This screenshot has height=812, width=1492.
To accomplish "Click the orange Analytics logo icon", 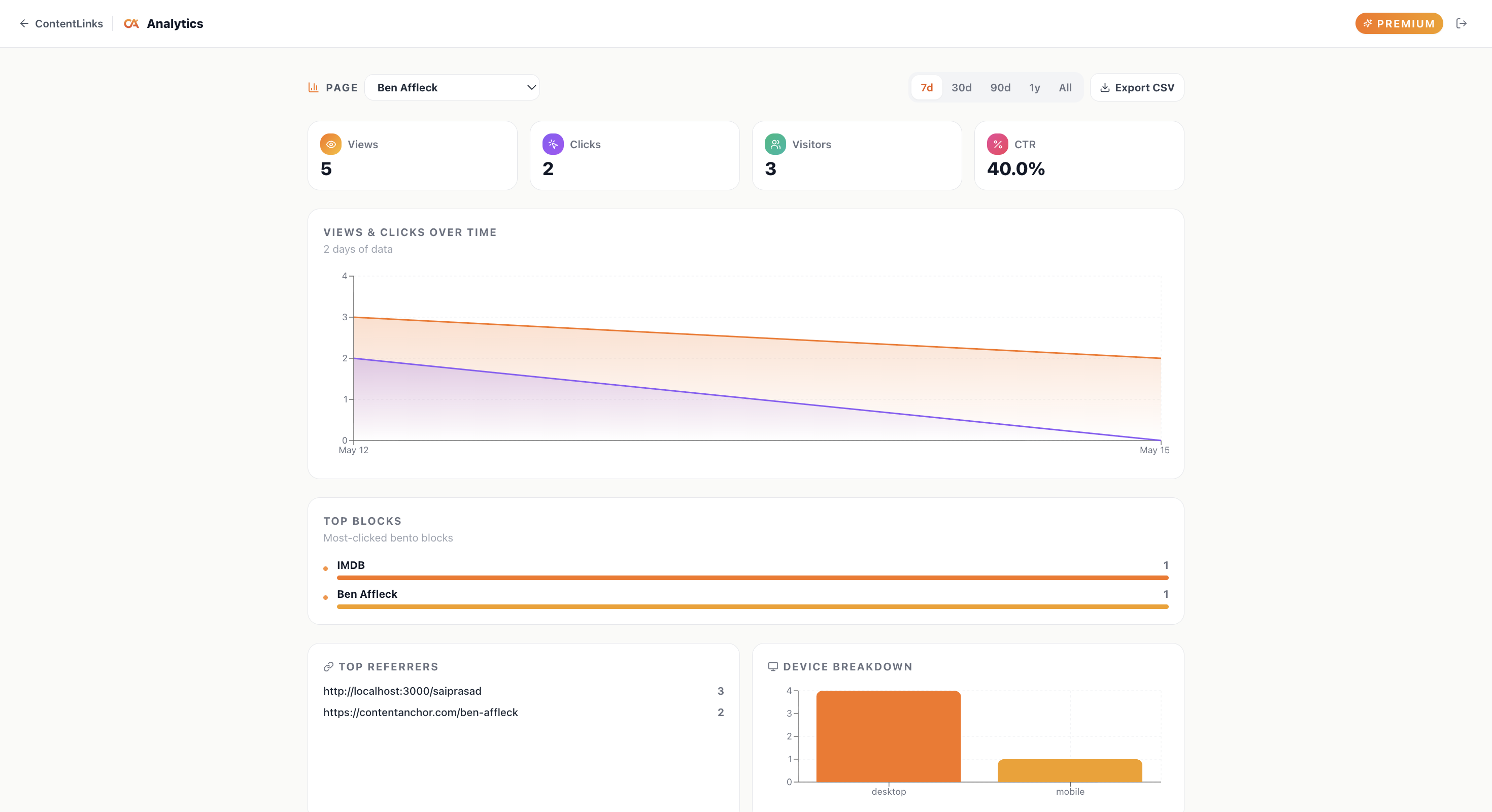I will point(131,24).
